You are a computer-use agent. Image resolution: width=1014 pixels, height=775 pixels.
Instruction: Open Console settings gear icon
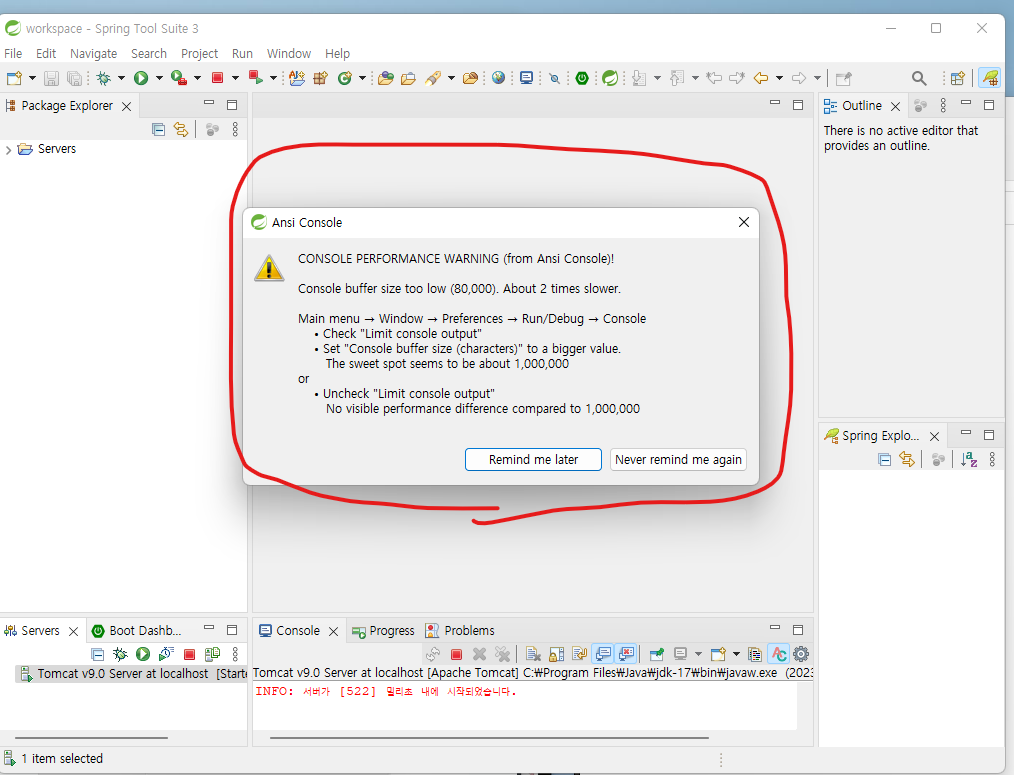(801, 654)
